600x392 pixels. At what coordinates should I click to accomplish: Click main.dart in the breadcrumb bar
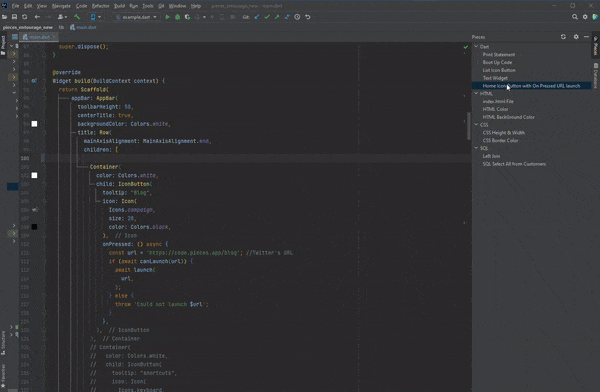(x=83, y=27)
